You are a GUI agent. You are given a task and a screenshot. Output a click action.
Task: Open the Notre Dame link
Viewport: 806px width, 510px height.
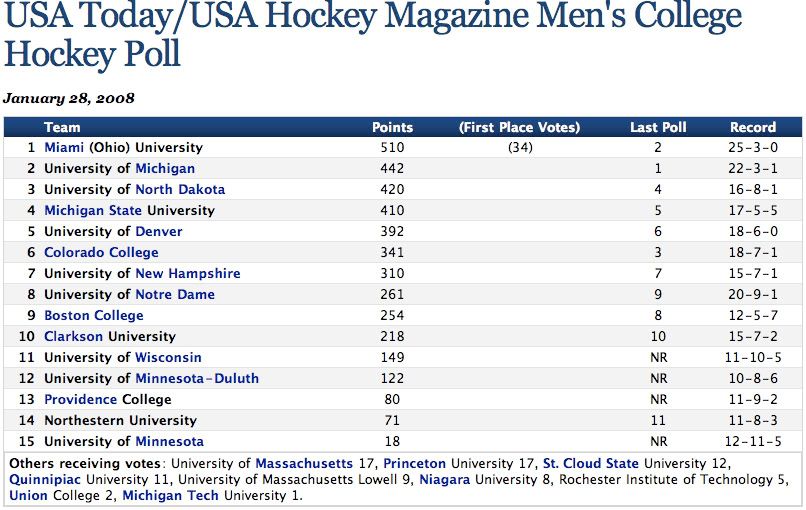[175, 295]
